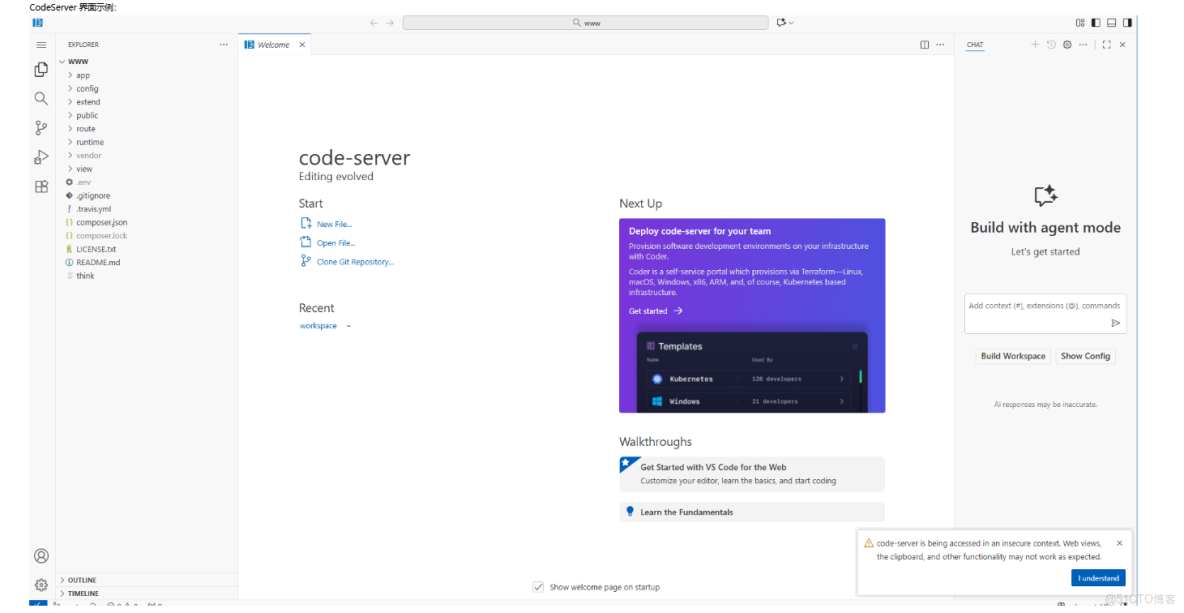This screenshot has height=613, width=1184.
Task: Open Source Control in the activity bar
Action: point(40,127)
